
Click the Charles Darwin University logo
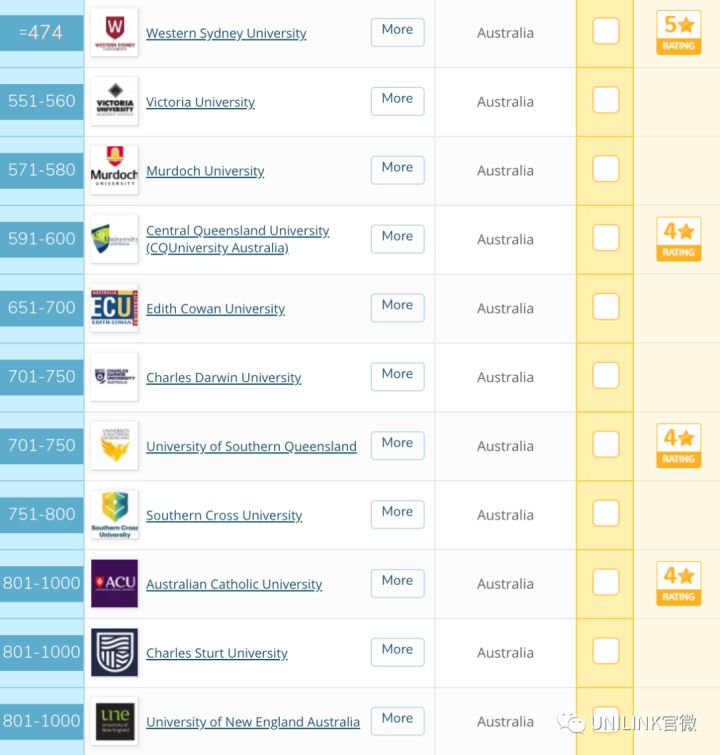pos(115,377)
